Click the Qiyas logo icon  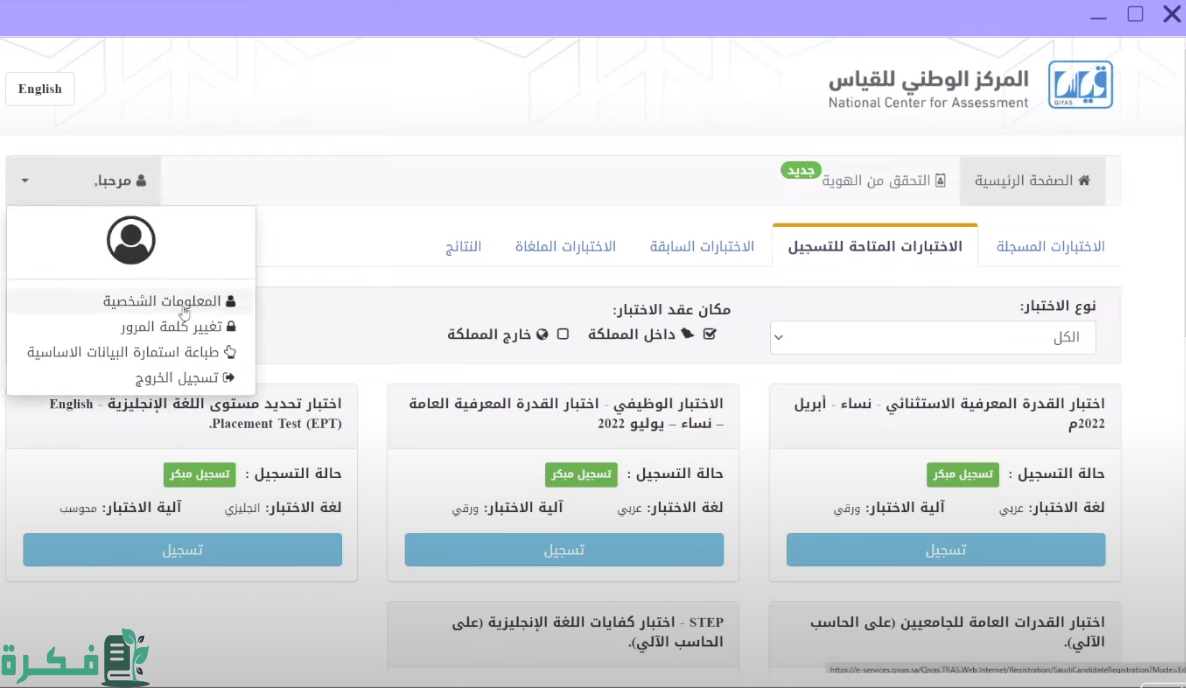click(1080, 85)
